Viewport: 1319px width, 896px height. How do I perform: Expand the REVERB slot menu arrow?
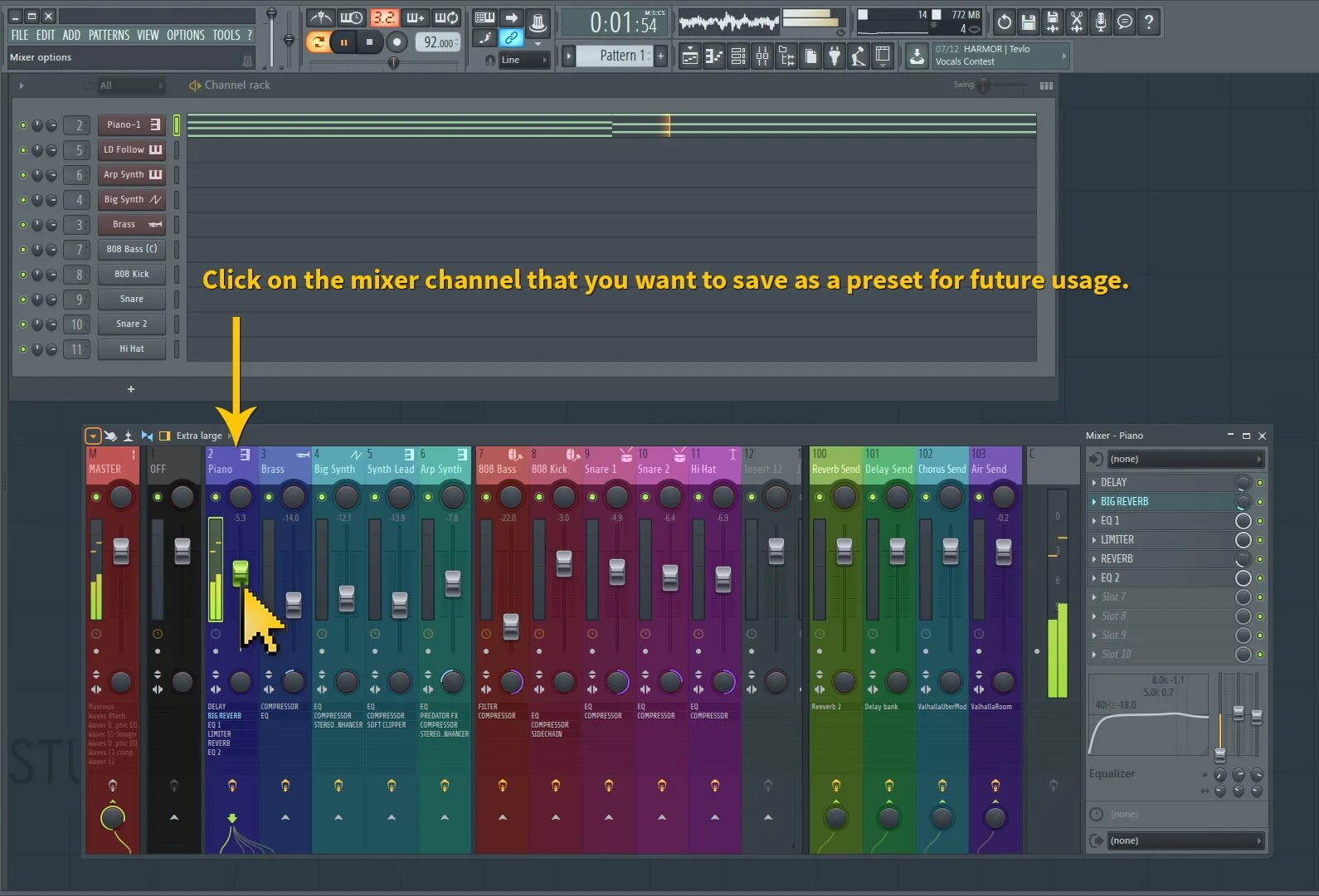point(1093,559)
